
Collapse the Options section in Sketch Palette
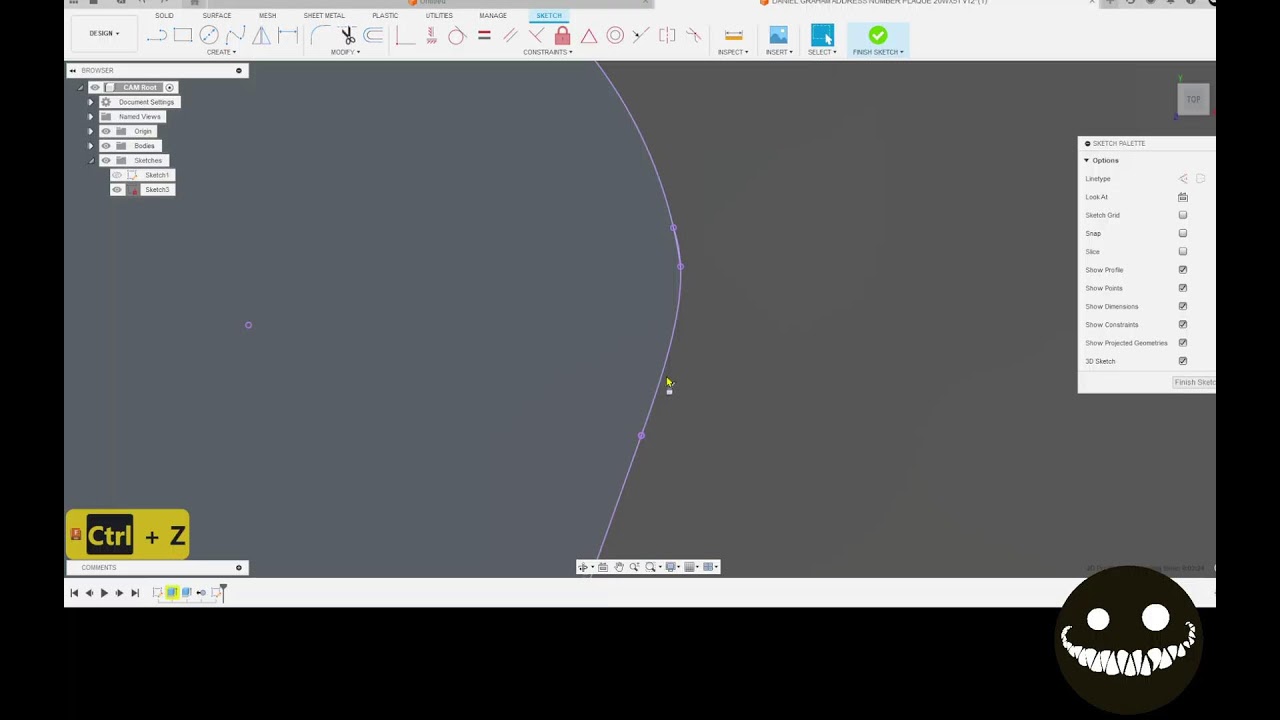1087,160
